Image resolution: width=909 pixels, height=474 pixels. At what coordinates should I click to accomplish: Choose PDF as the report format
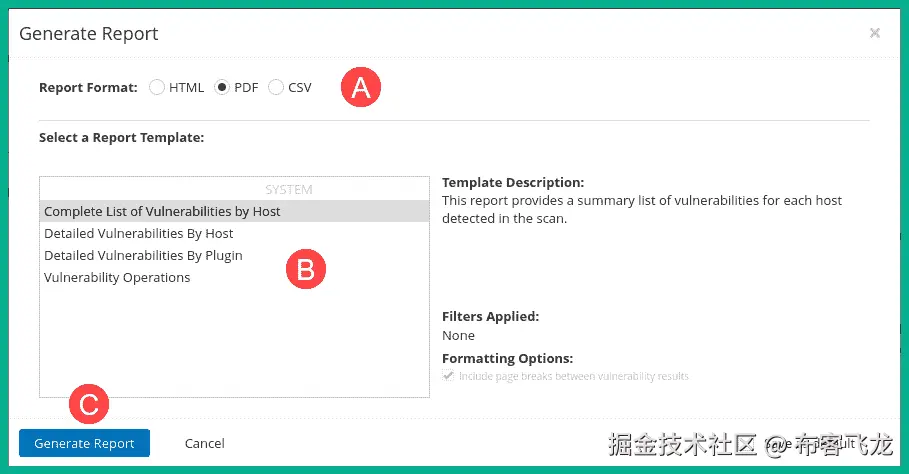point(222,87)
